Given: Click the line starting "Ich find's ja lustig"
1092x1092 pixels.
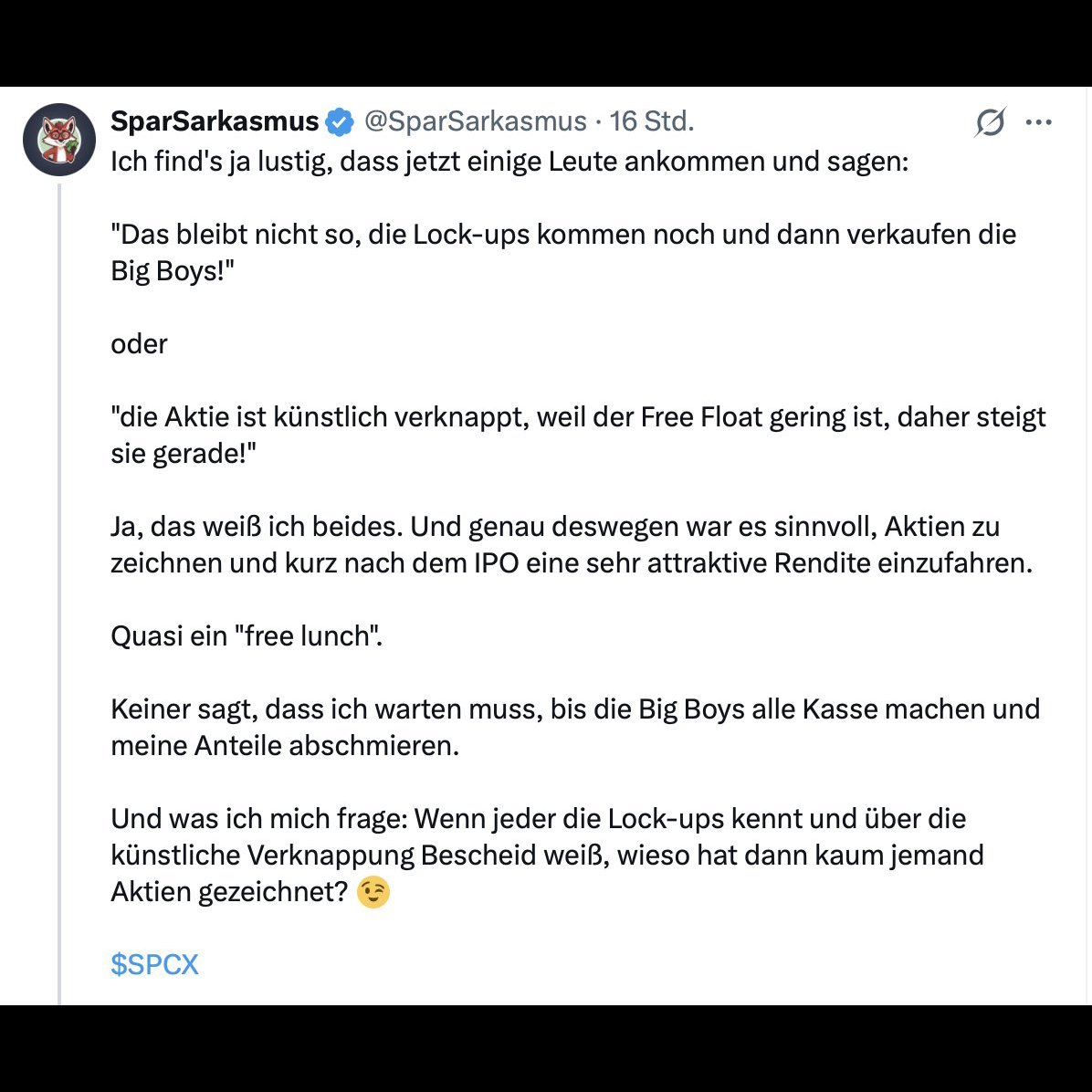Looking at the screenshot, I should [509, 162].
